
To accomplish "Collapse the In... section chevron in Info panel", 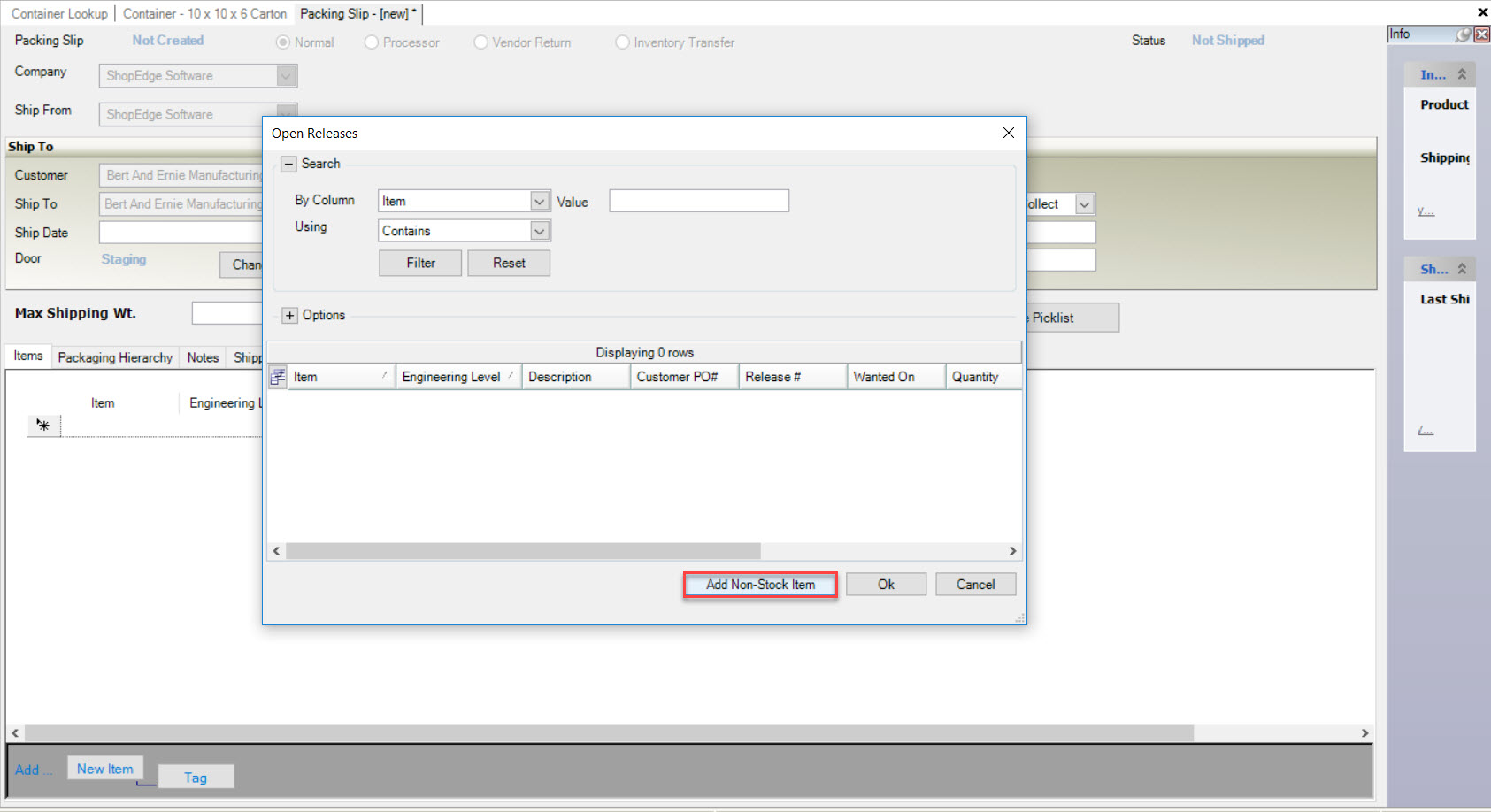I will 1462,75.
